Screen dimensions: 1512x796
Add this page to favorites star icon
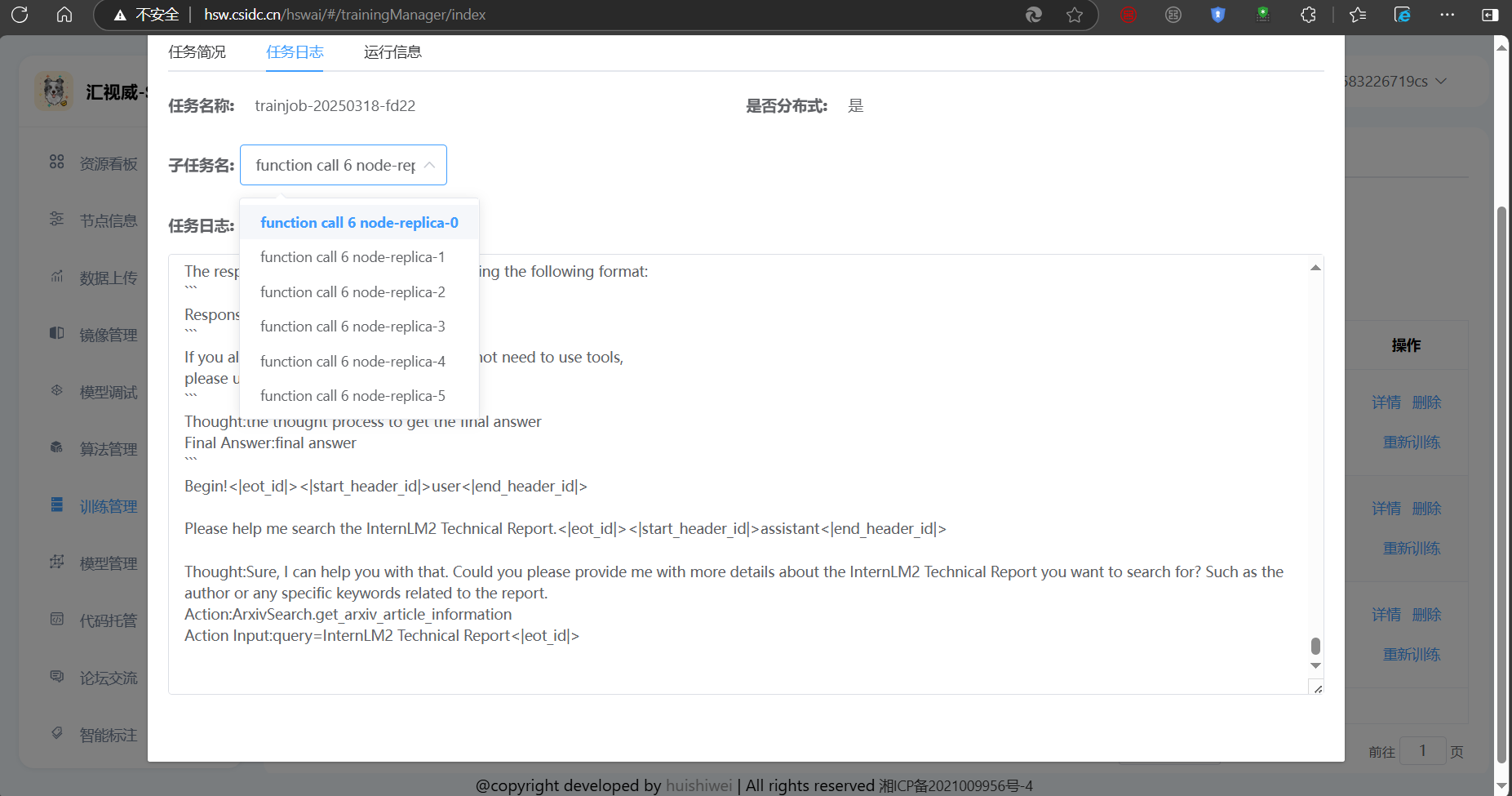(x=1075, y=15)
